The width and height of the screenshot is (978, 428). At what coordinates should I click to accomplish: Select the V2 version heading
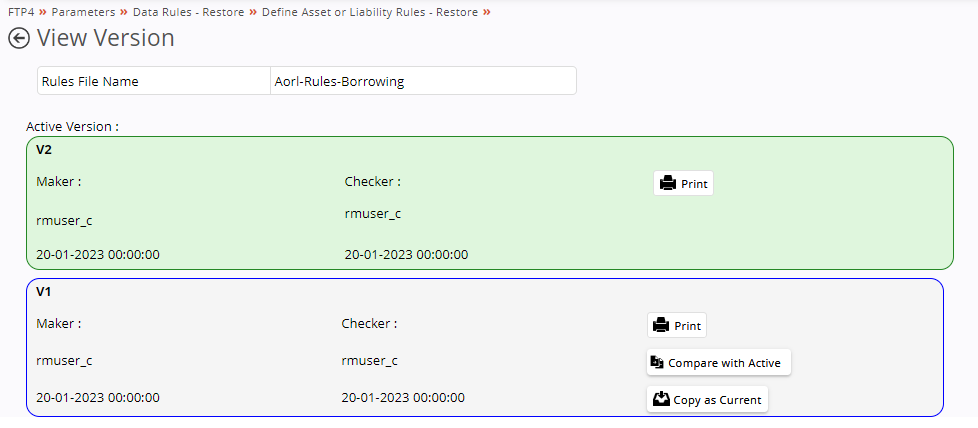(x=44, y=150)
